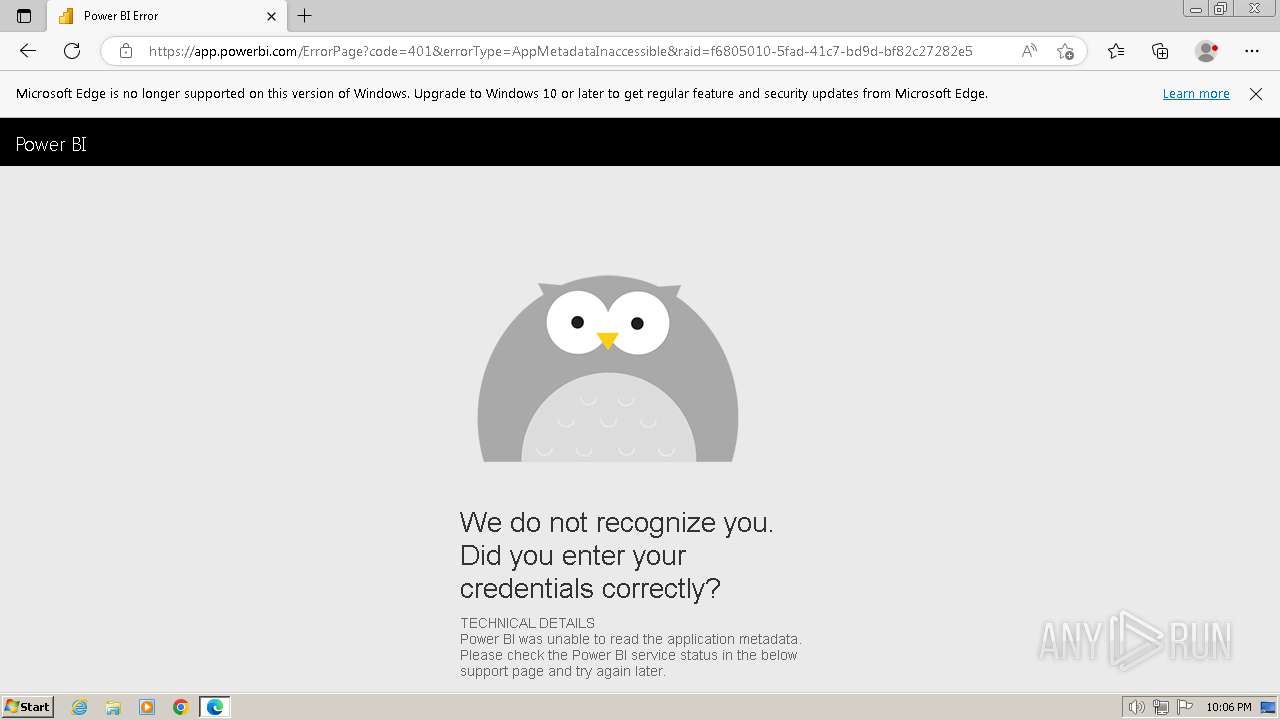
Task: Select the Power BI Error tab
Action: click(x=166, y=16)
